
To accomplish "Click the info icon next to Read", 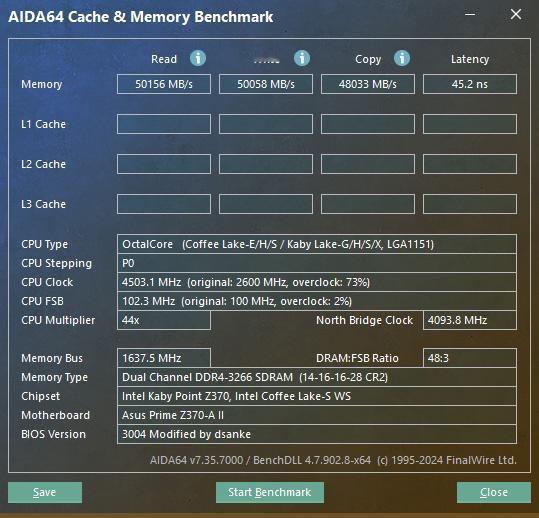I will (198, 58).
